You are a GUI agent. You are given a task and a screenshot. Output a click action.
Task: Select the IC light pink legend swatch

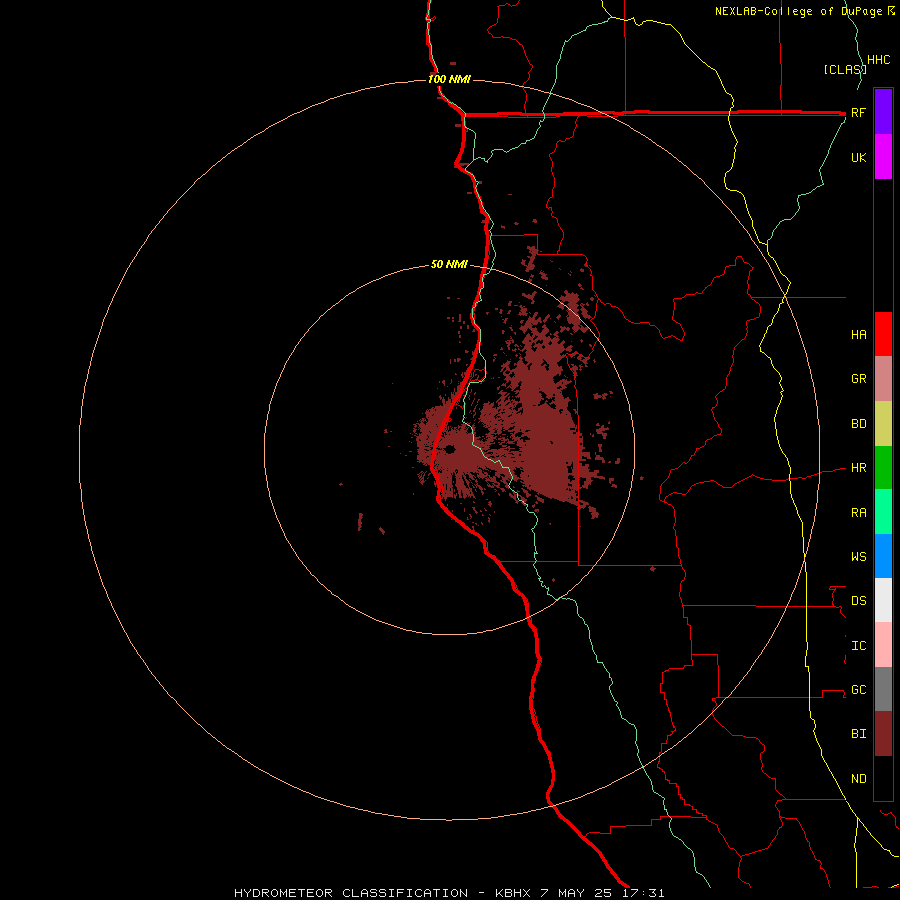point(883,645)
